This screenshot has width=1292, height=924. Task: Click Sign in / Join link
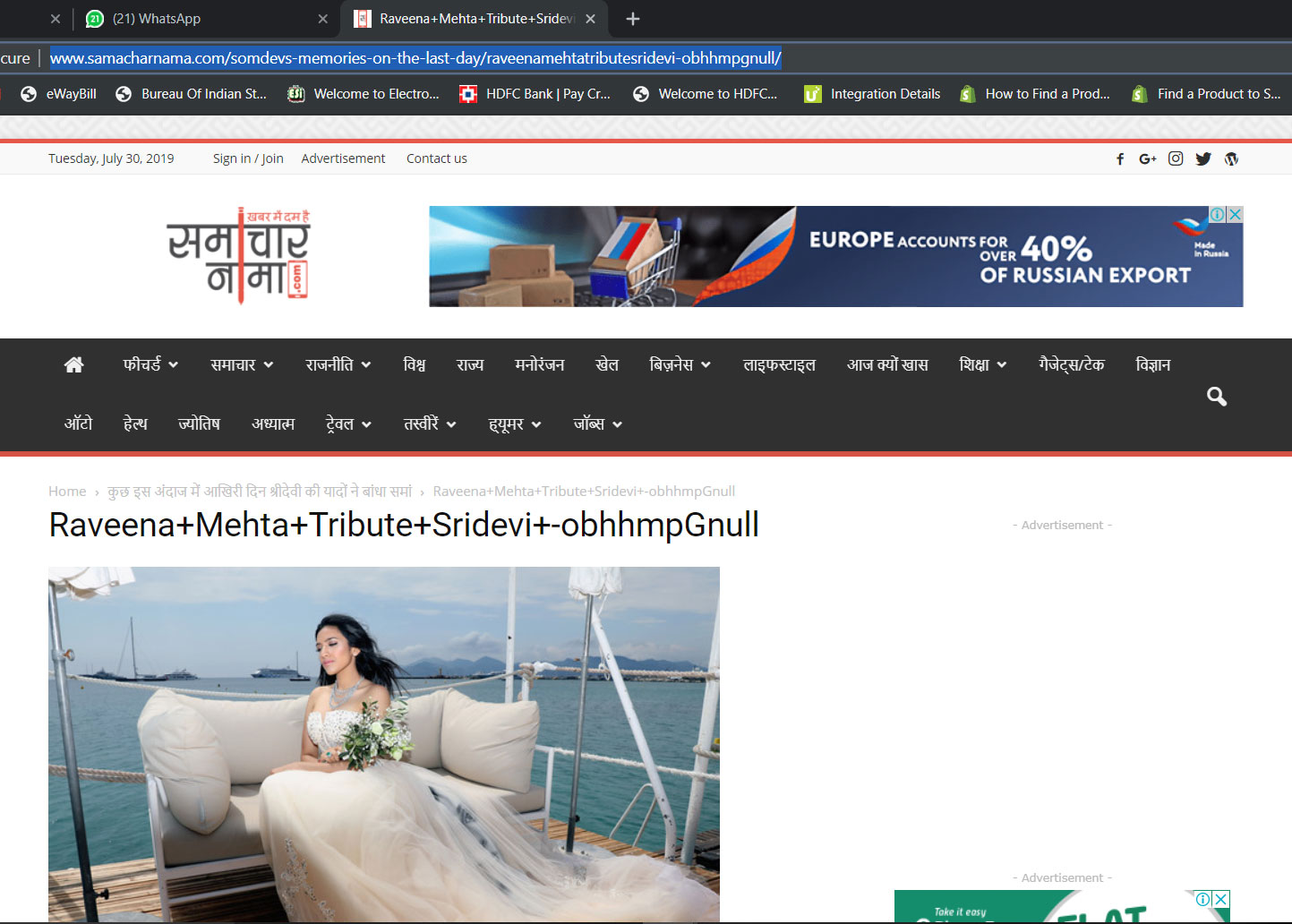pyautogui.click(x=248, y=158)
